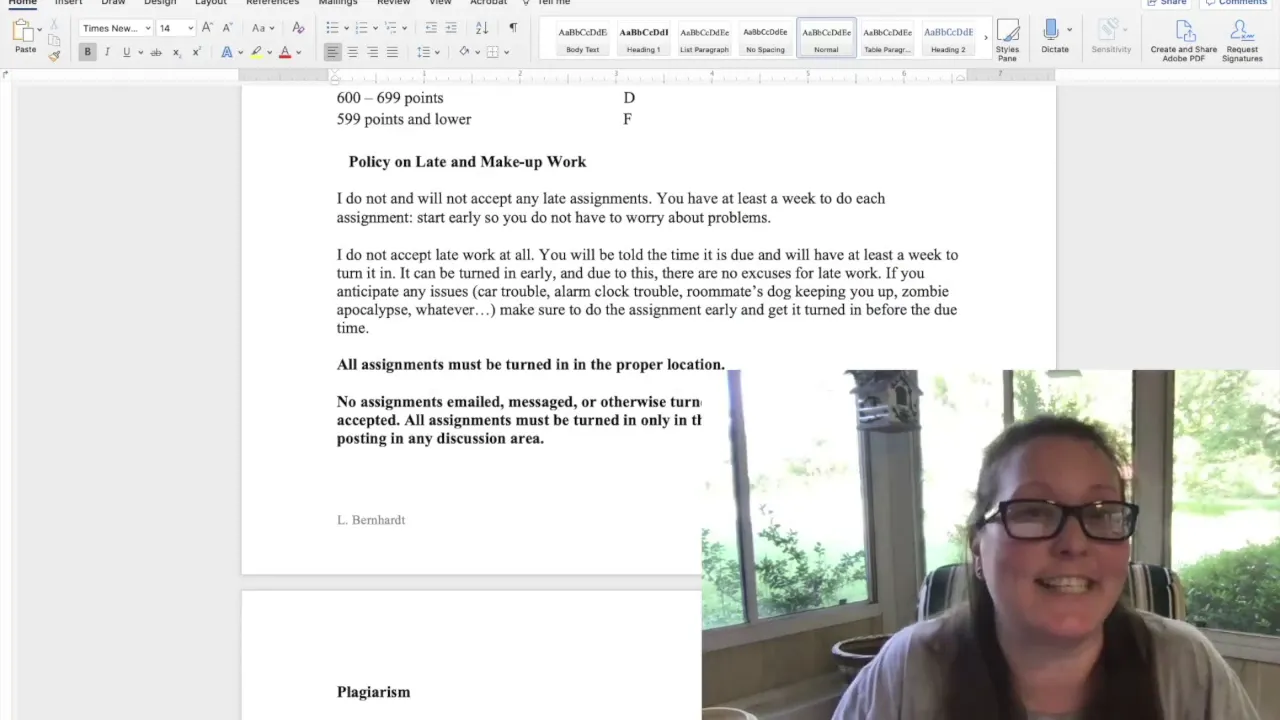Click the Paste clipboard icon
Image resolution: width=1280 pixels, height=720 pixels.
23,32
